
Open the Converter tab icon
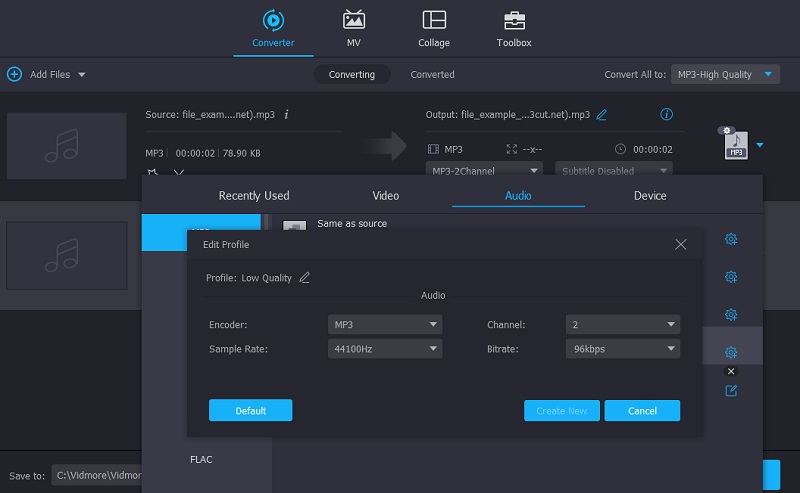pyautogui.click(x=273, y=21)
